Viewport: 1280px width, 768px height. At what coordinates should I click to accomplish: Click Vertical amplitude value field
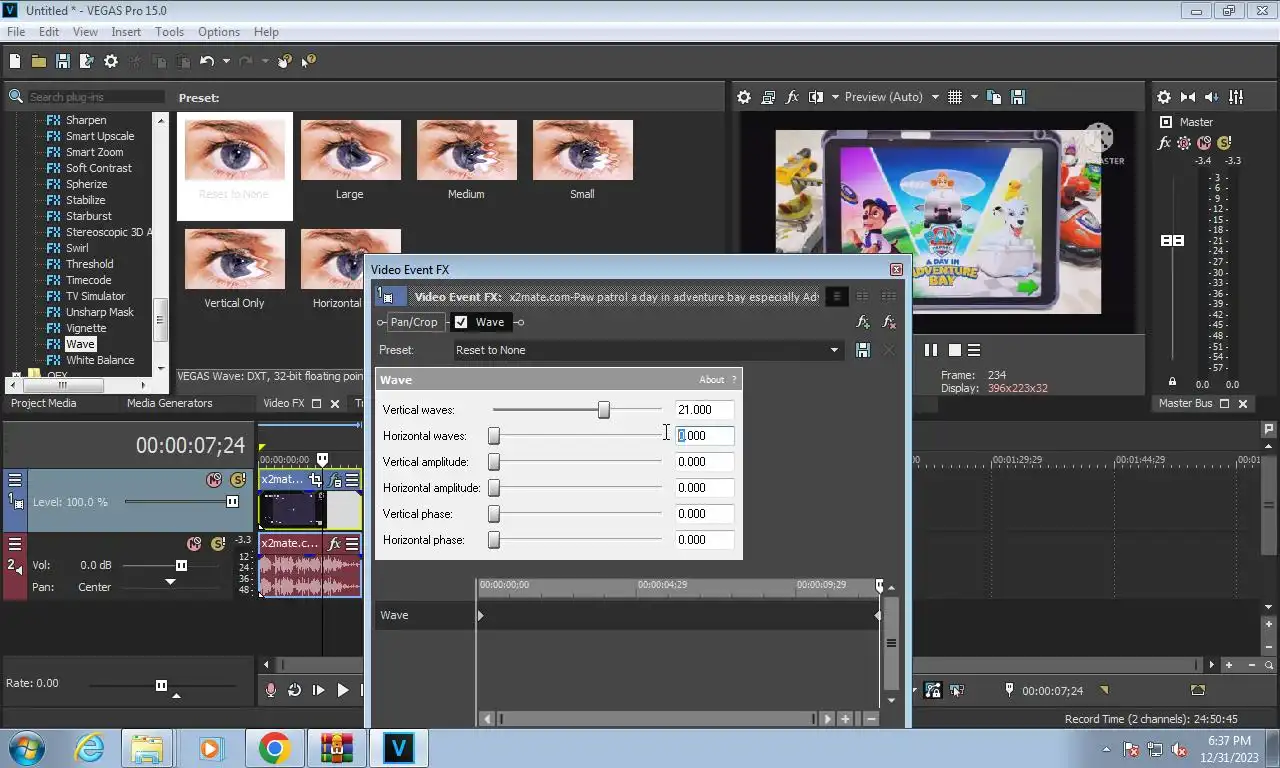(705, 462)
